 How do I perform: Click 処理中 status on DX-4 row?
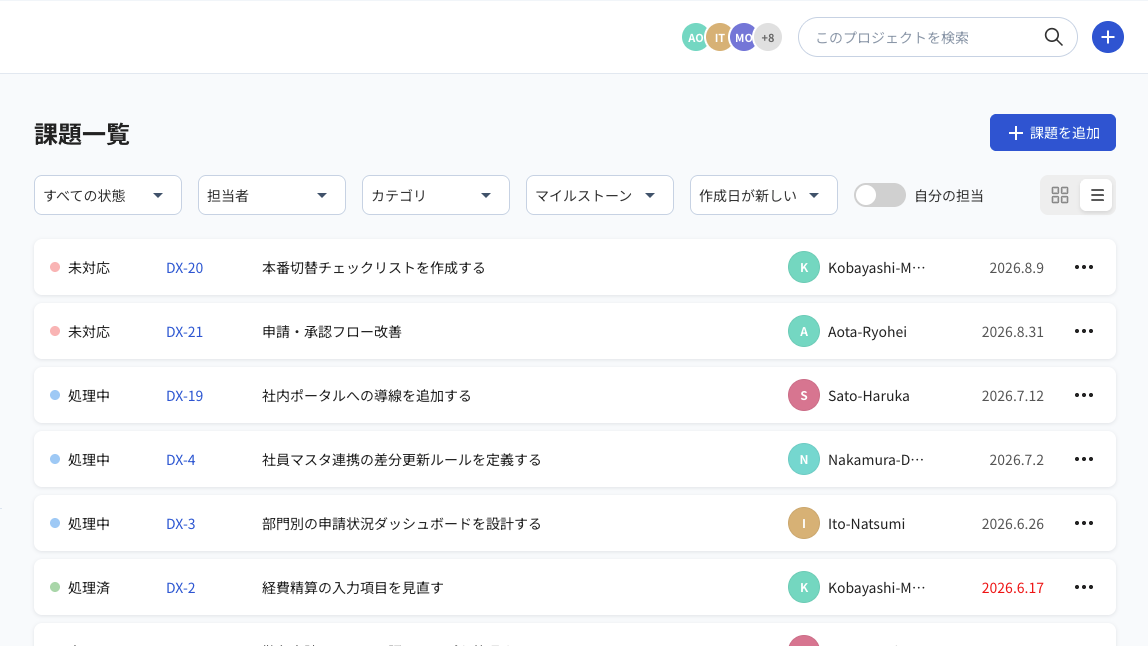(x=80, y=460)
